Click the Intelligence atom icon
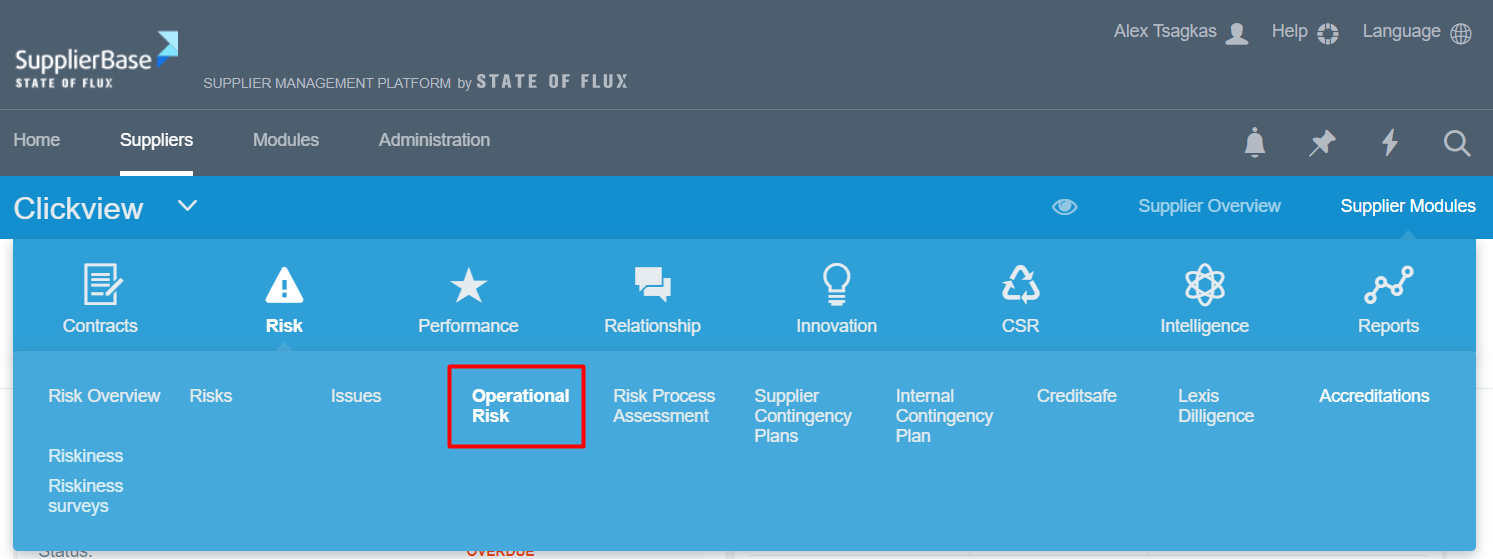 tap(1204, 285)
